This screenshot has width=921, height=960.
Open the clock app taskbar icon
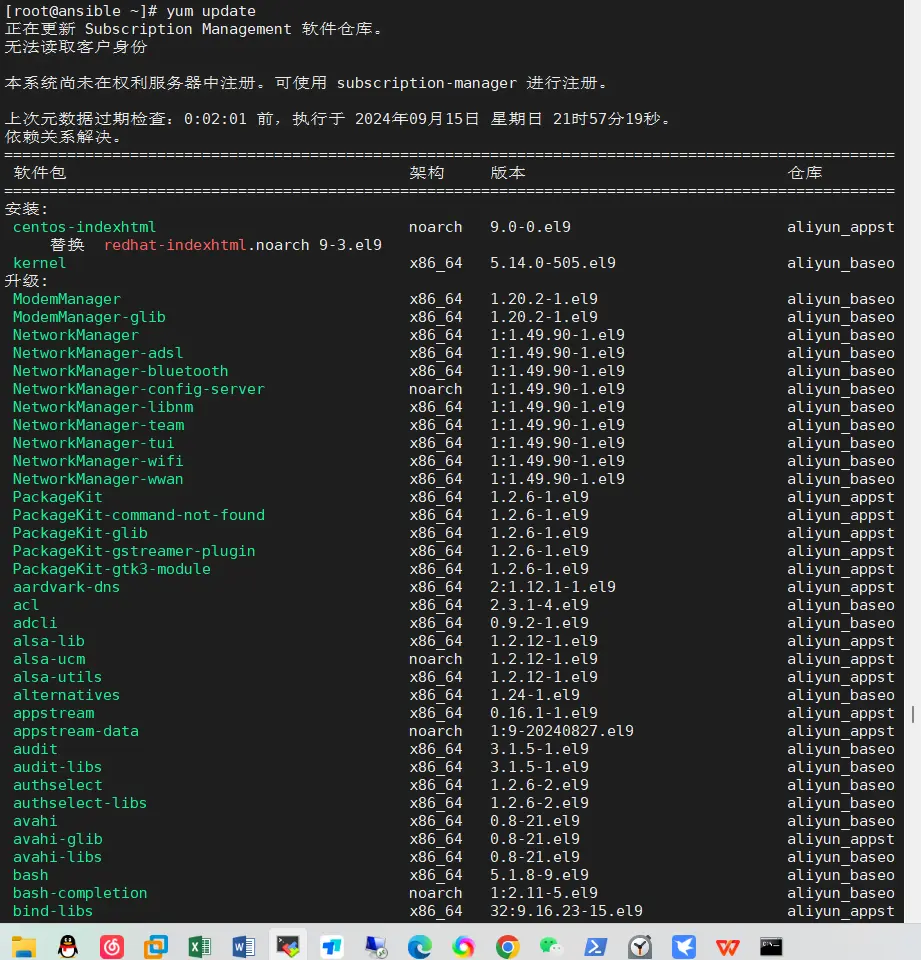pos(639,946)
